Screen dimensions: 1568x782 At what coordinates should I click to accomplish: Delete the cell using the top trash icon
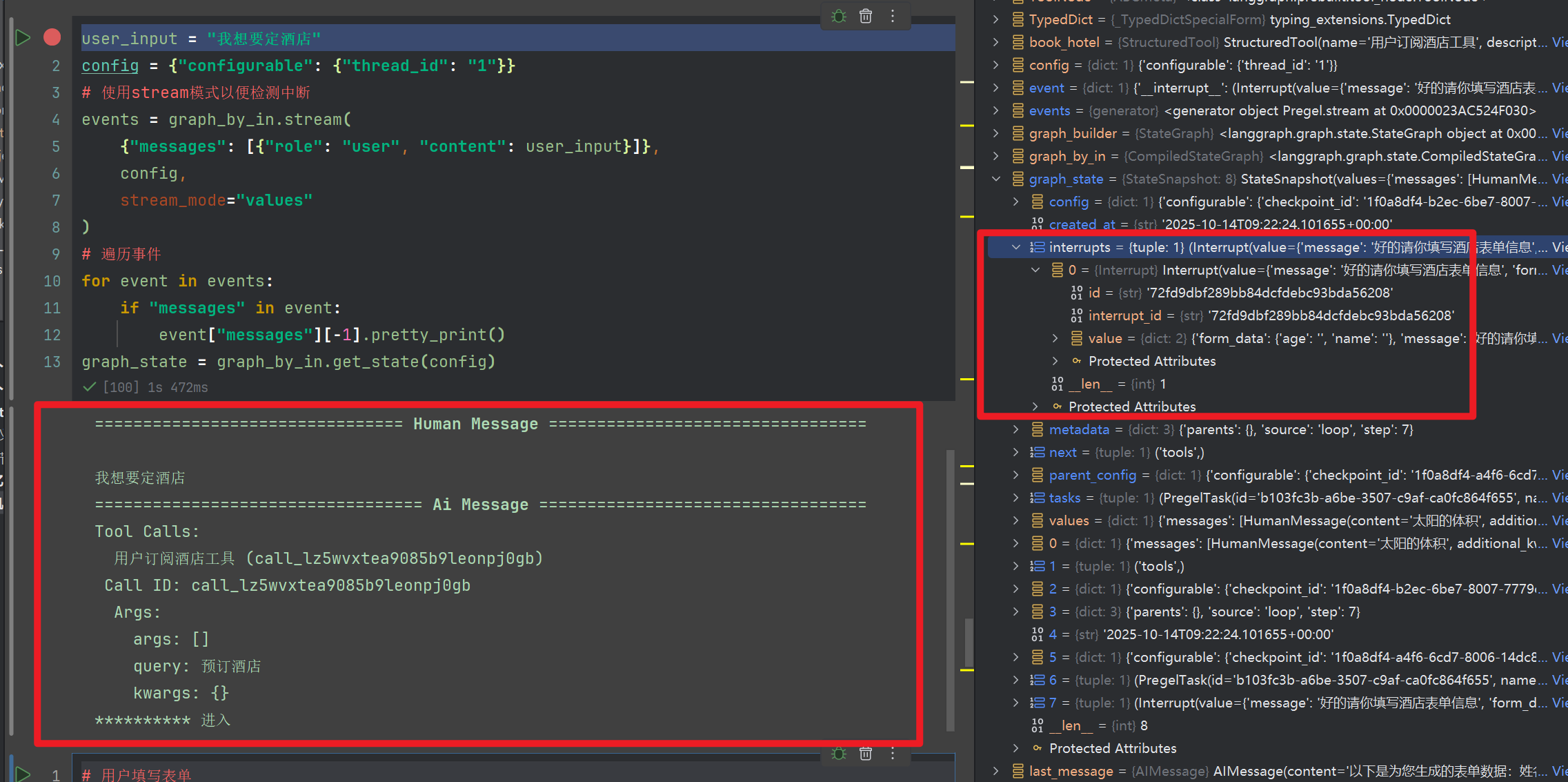(866, 16)
